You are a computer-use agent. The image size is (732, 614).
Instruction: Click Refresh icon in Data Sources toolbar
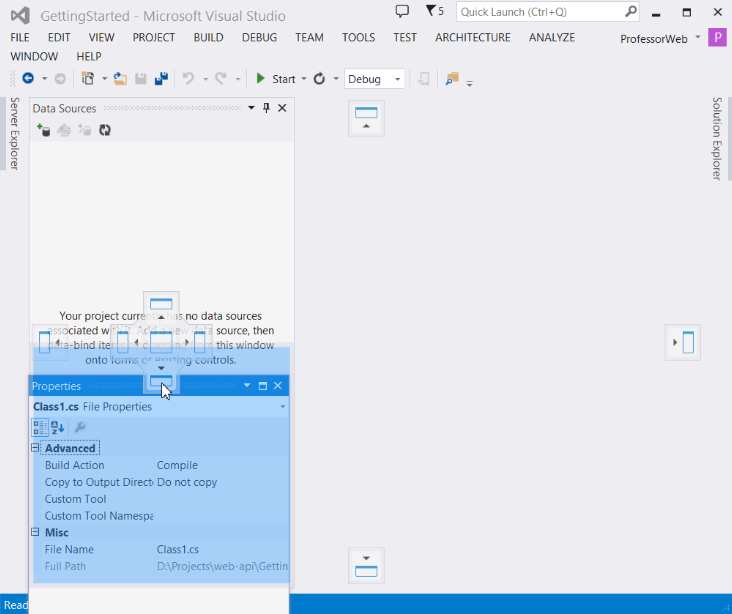(105, 130)
